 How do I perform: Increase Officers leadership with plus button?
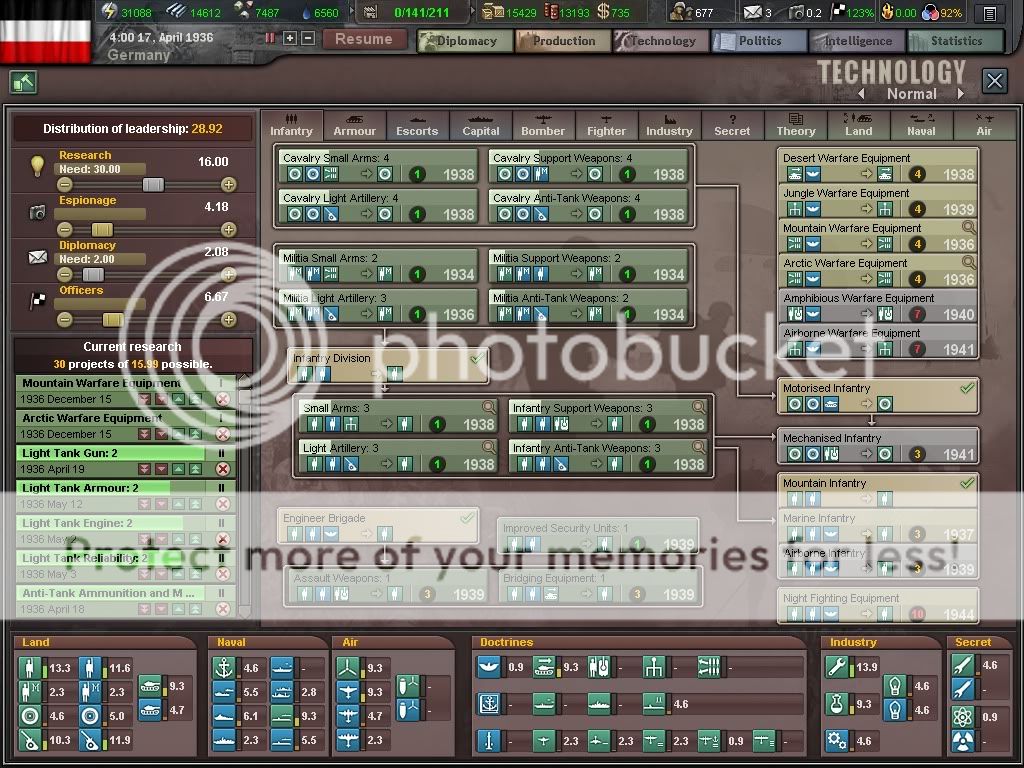[229, 319]
